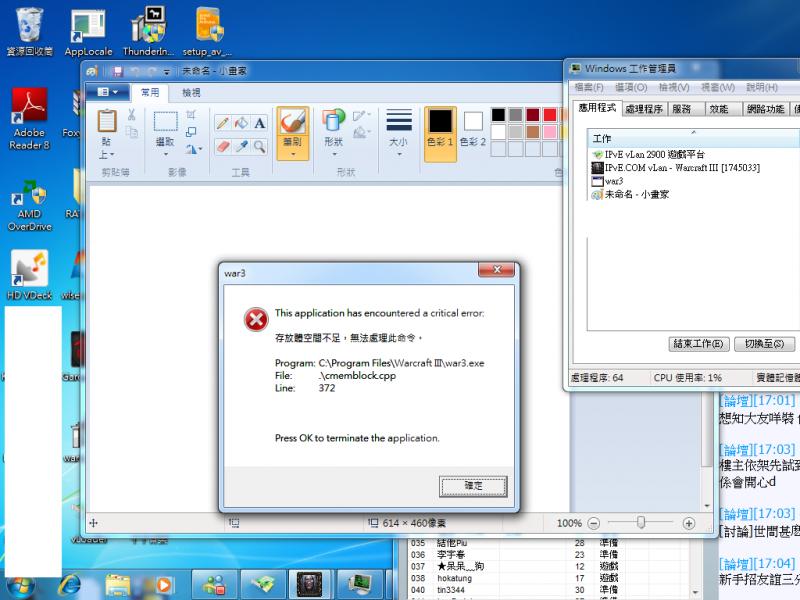The height and width of the screenshot is (600, 800).
Task: Open the Brush style dropdown
Action: coord(293,155)
